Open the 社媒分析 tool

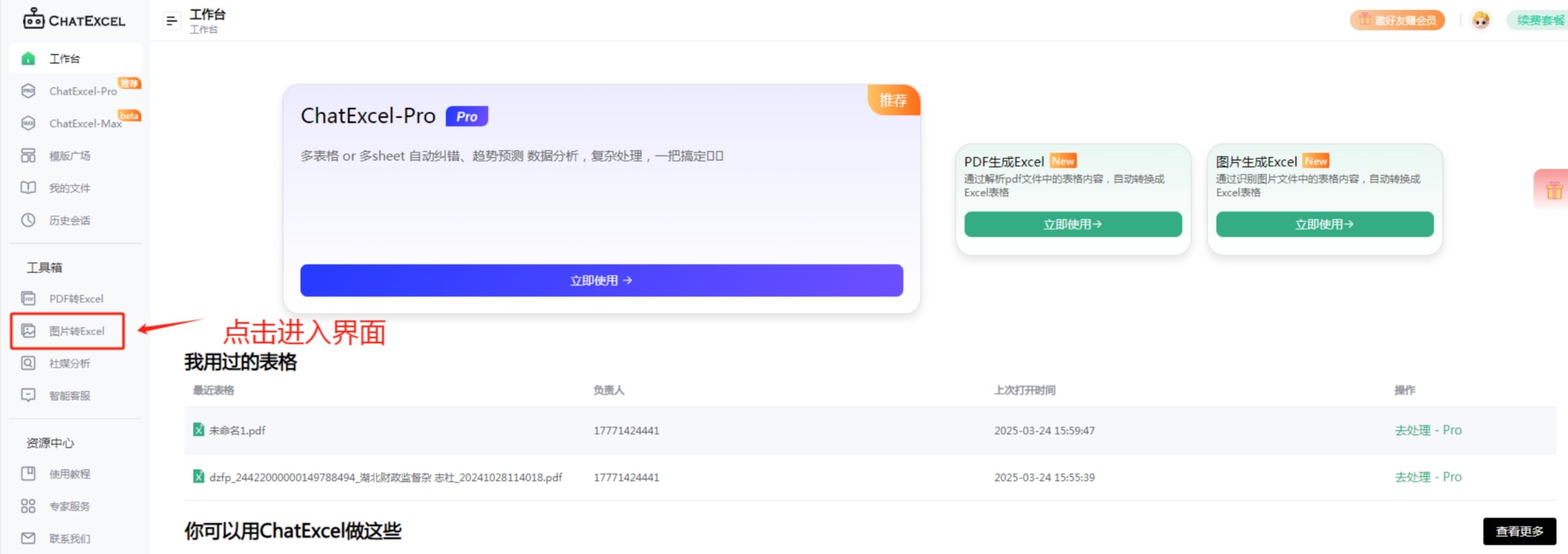(x=69, y=363)
